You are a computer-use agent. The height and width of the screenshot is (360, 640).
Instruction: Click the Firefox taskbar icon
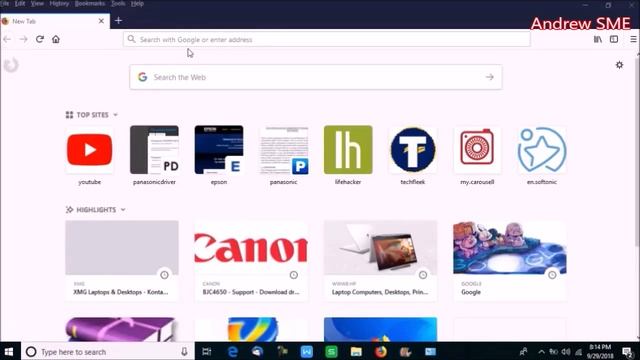pyautogui.click(x=381, y=351)
